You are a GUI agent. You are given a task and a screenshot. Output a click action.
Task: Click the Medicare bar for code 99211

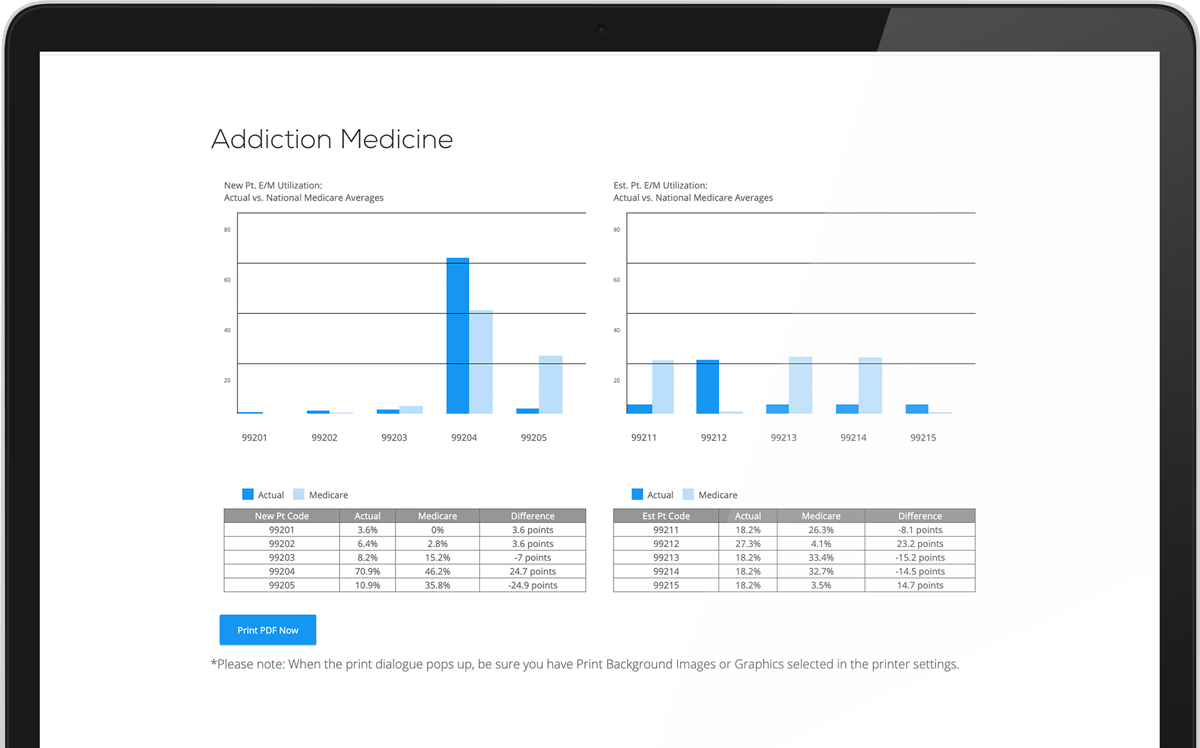(x=662, y=387)
